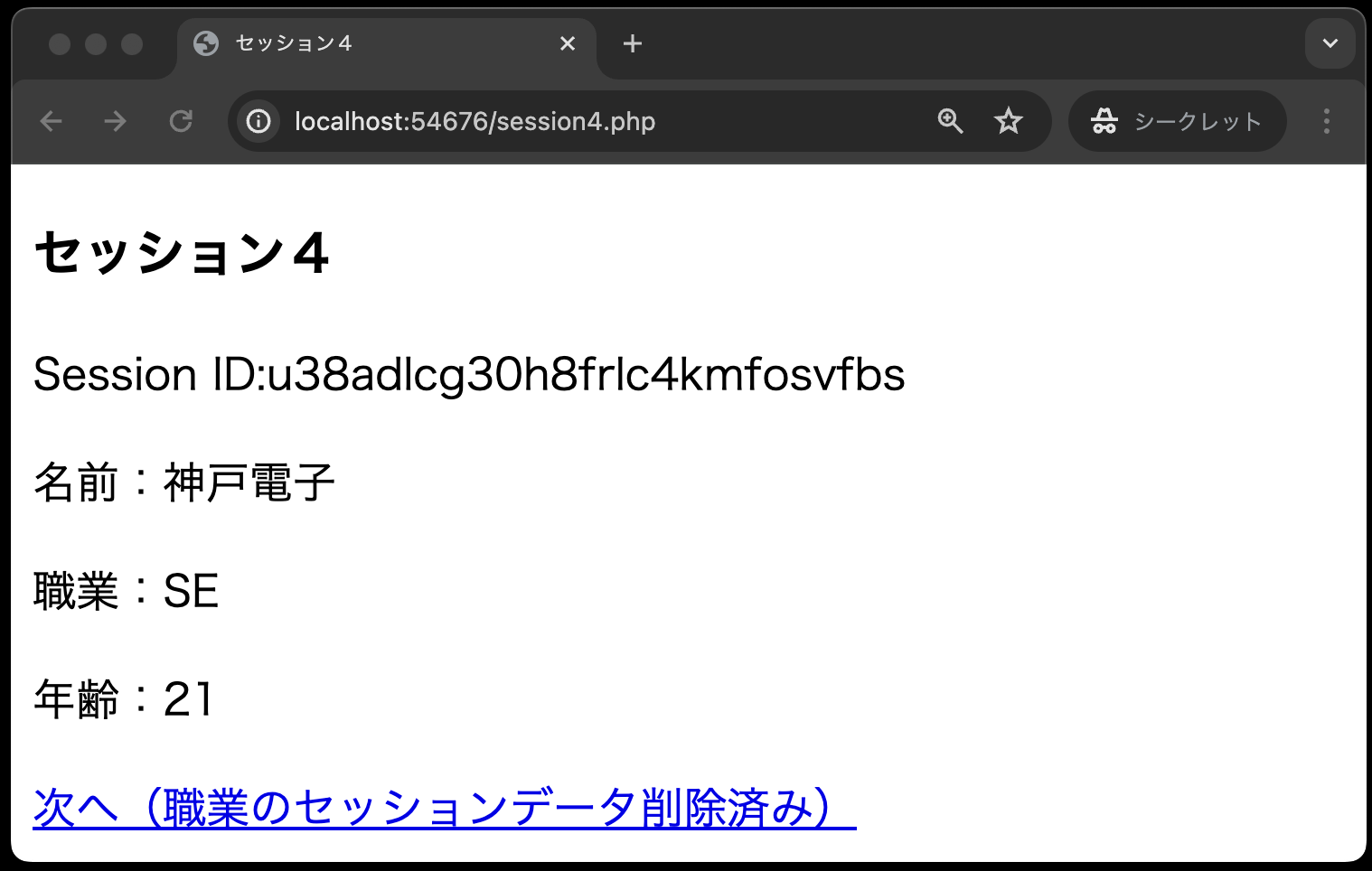Screen dimensions: 1372x871
Task: Click the 職業：SE line
Action: (127, 591)
